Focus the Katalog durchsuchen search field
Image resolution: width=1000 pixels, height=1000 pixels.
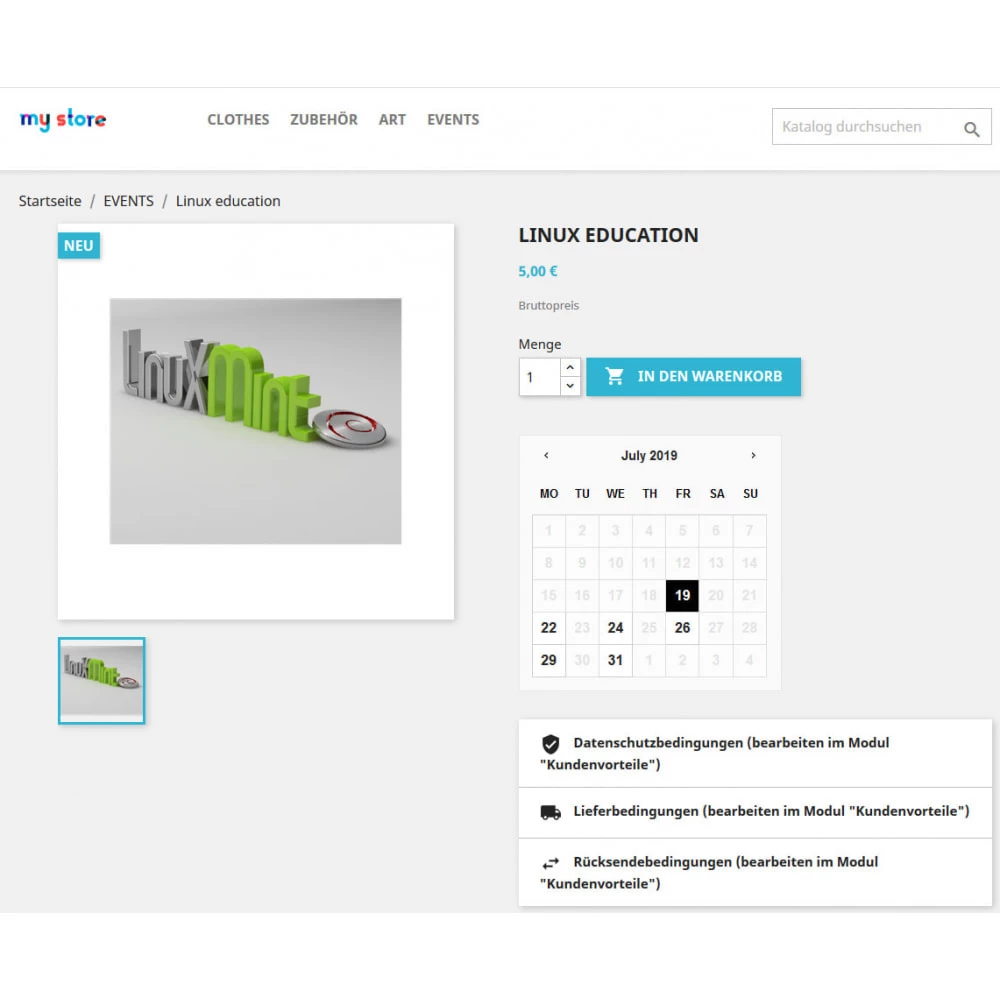coord(881,127)
